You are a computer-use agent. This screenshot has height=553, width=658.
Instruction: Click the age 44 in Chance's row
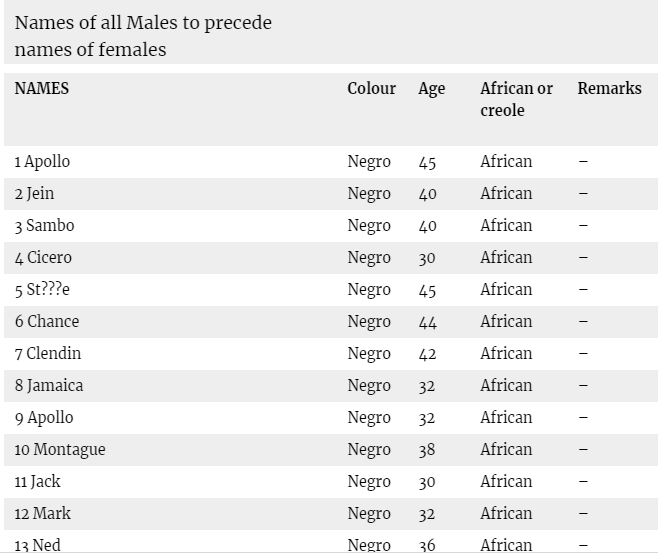pyautogui.click(x=427, y=322)
